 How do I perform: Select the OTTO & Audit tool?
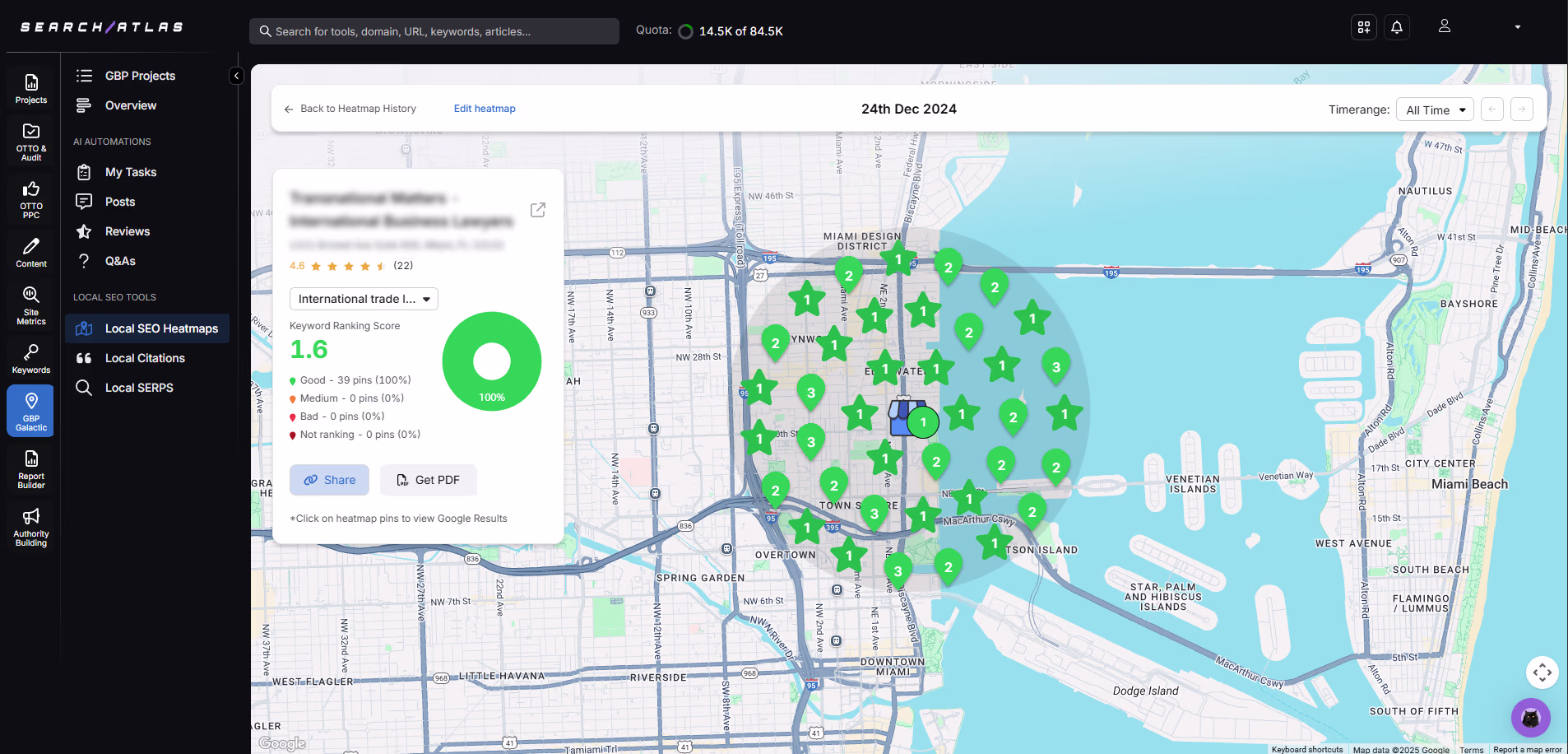pyautogui.click(x=30, y=140)
